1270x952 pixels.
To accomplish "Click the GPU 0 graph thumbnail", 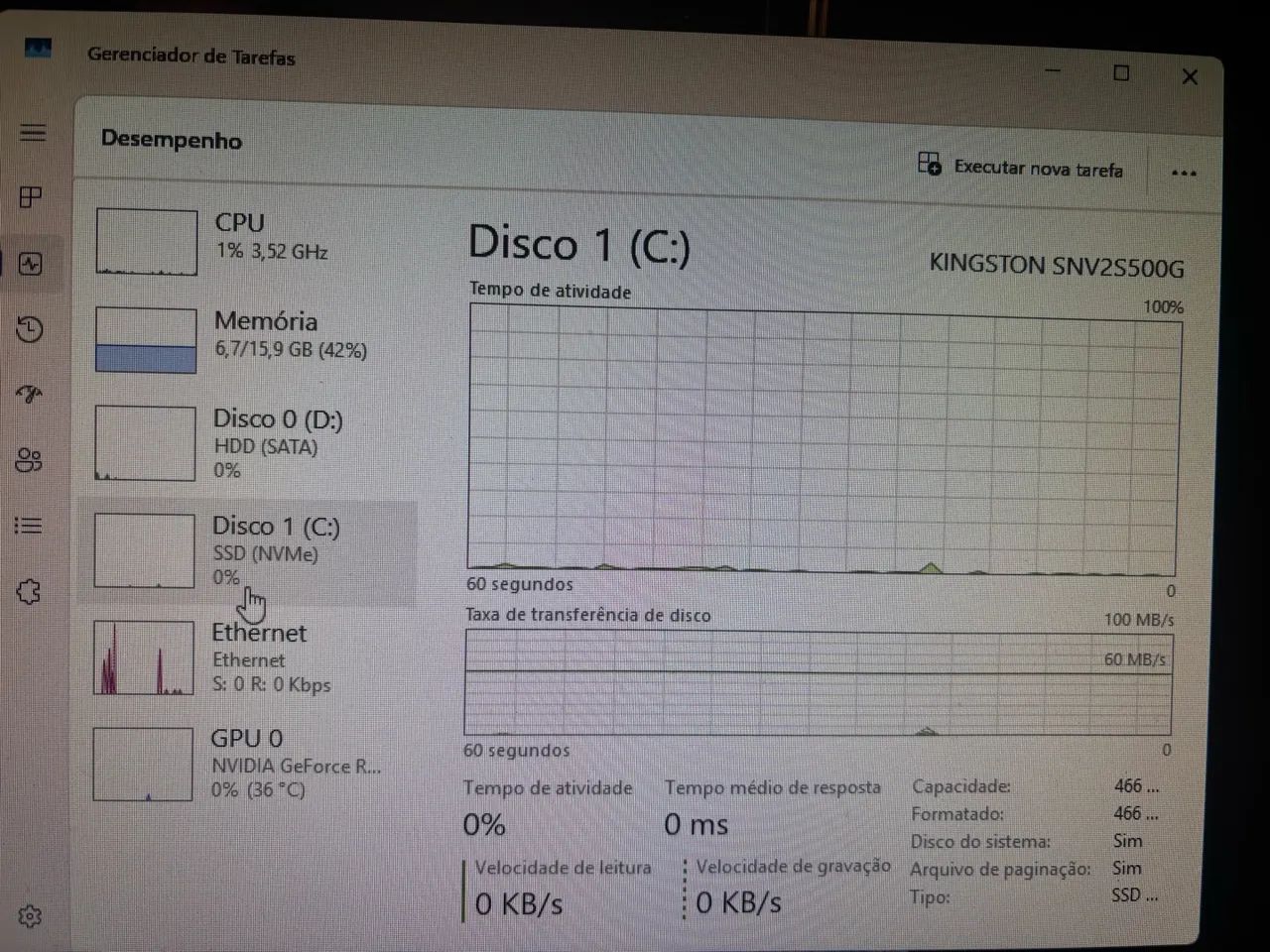I will tap(143, 764).
